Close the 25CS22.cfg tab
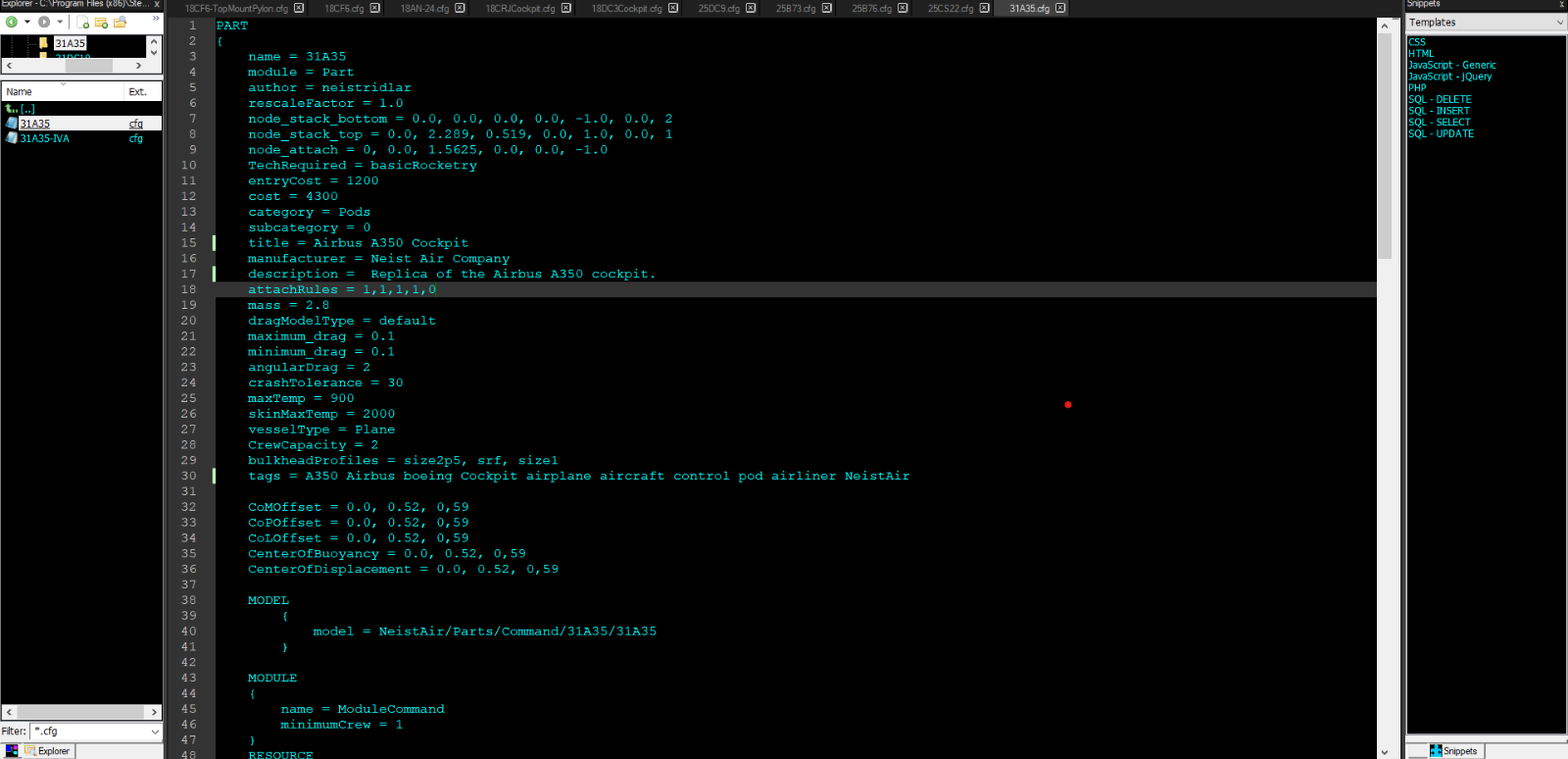This screenshot has height=759, width=1568. [x=985, y=8]
